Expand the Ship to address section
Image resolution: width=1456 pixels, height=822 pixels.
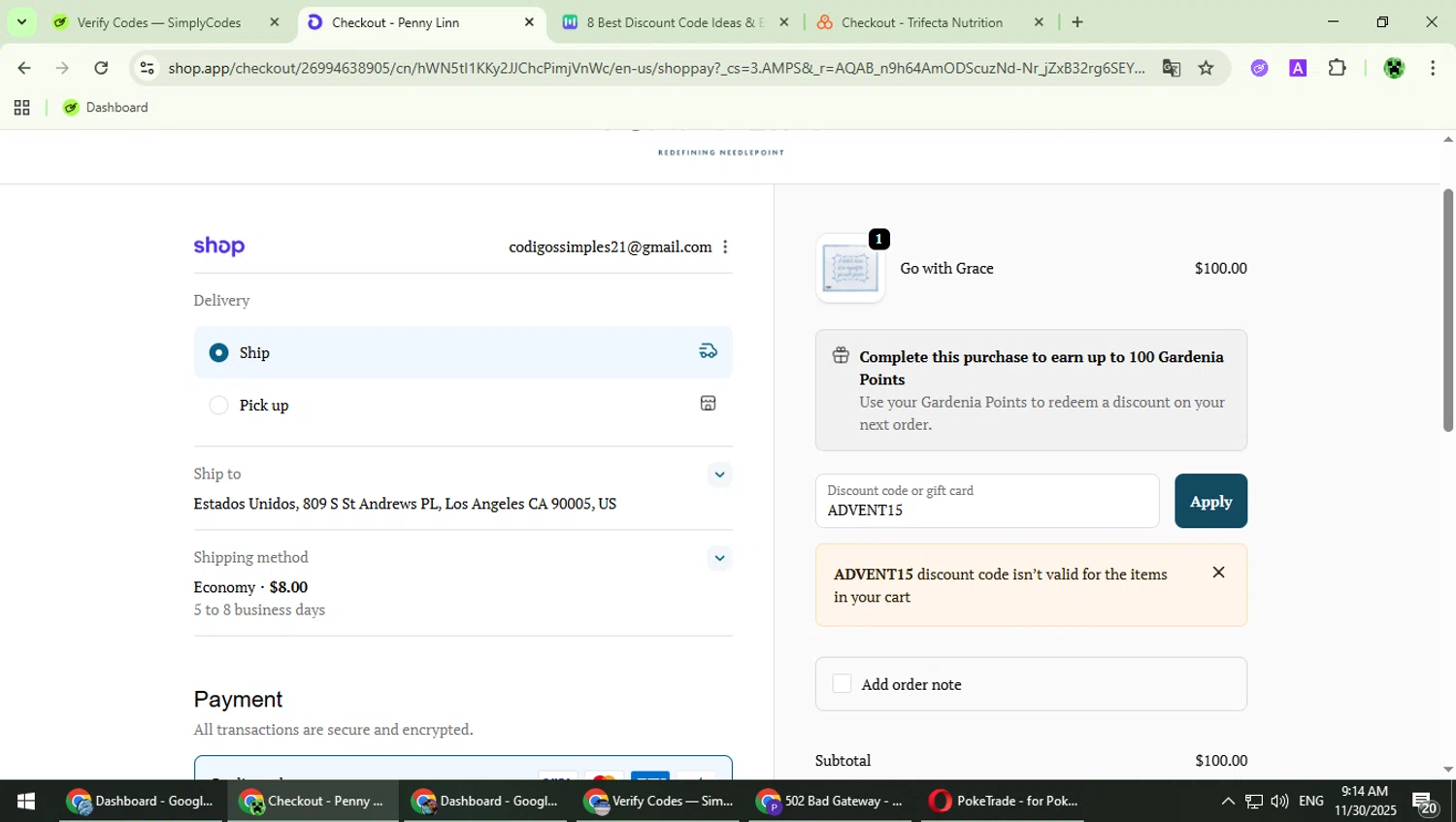click(x=719, y=475)
